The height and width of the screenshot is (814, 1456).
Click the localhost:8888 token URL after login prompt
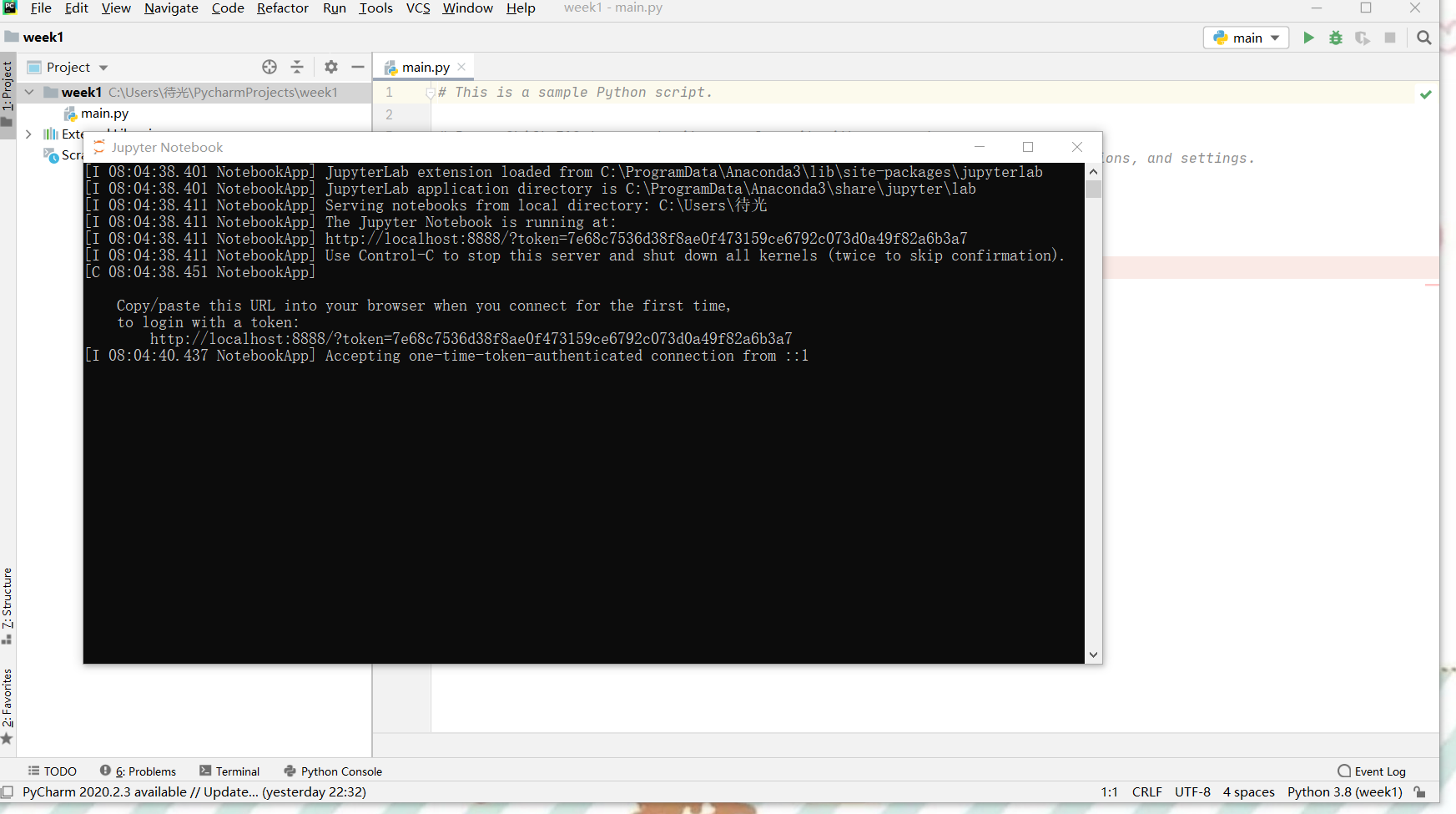tap(471, 339)
